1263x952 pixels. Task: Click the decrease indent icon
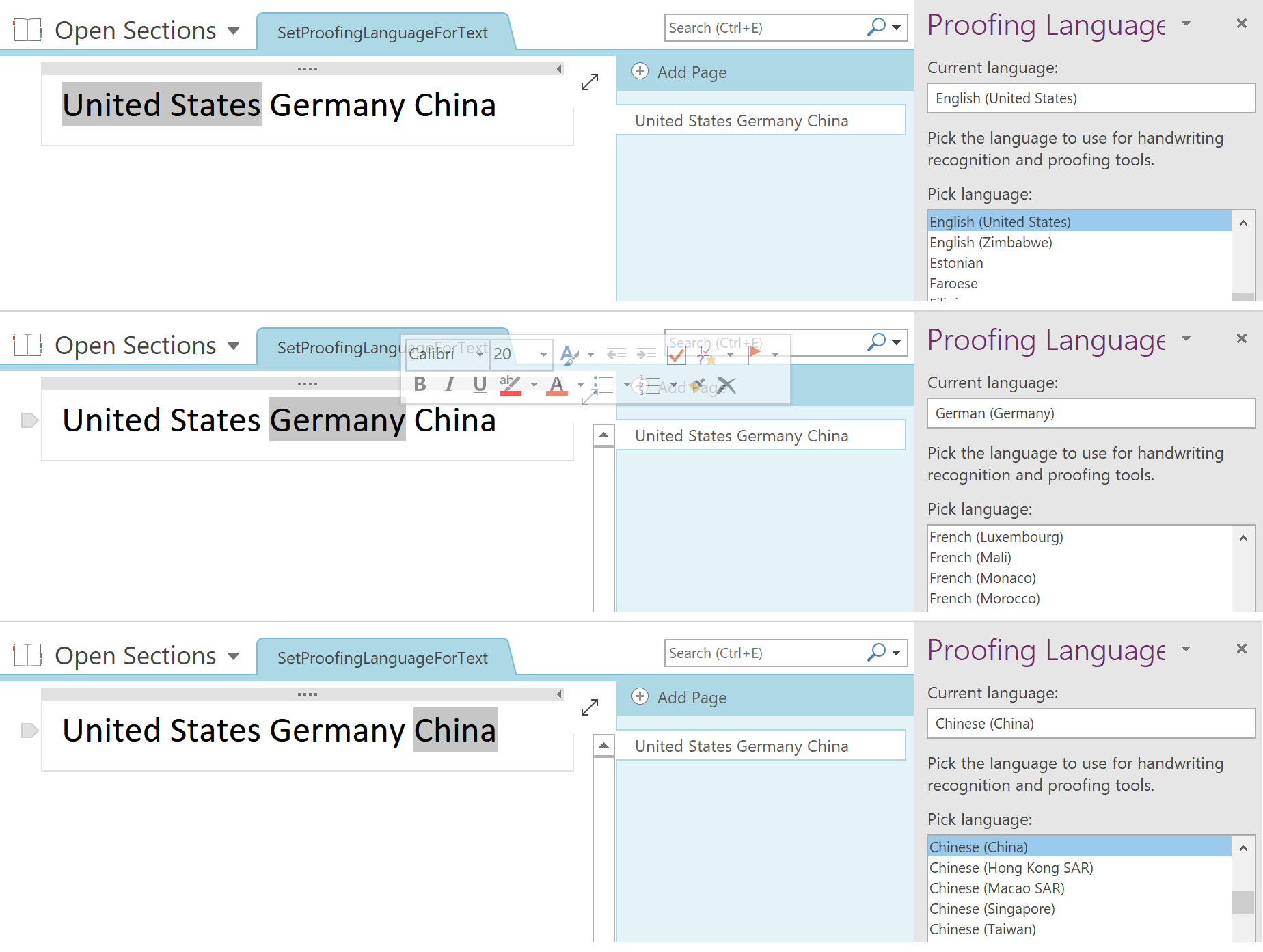[x=616, y=354]
